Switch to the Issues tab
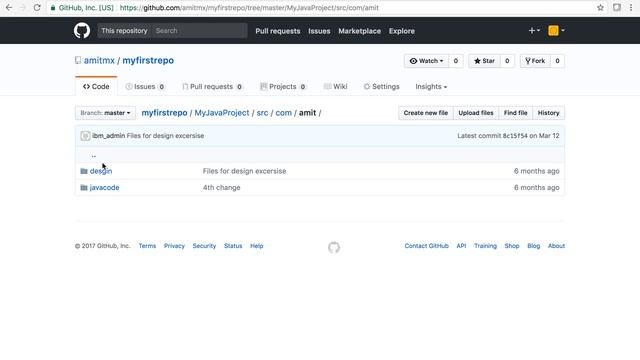 [x=145, y=87]
